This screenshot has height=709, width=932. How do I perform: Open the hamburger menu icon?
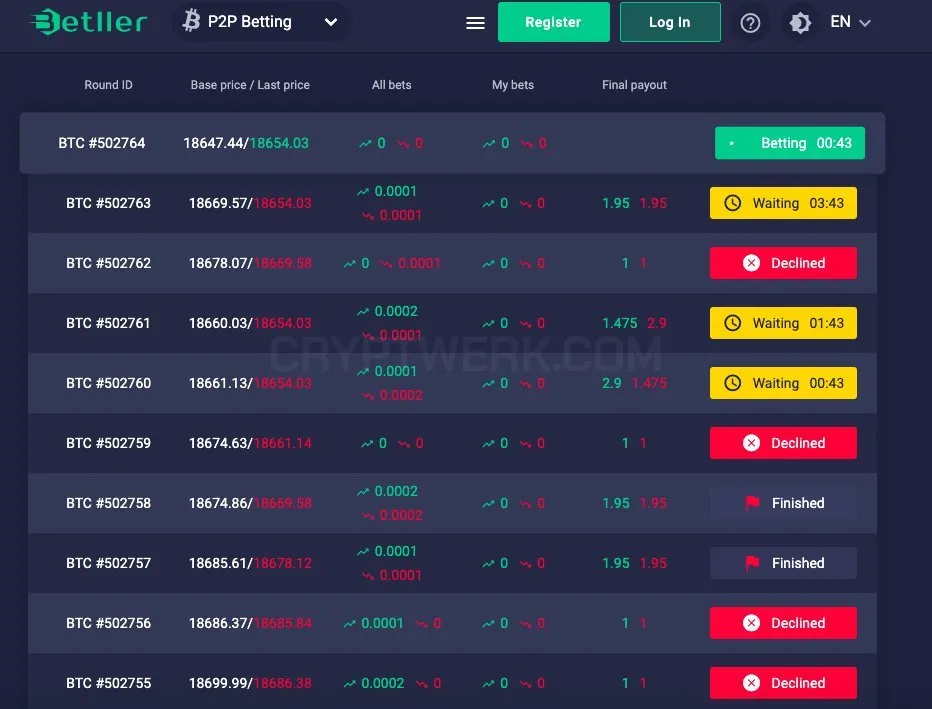tap(475, 23)
